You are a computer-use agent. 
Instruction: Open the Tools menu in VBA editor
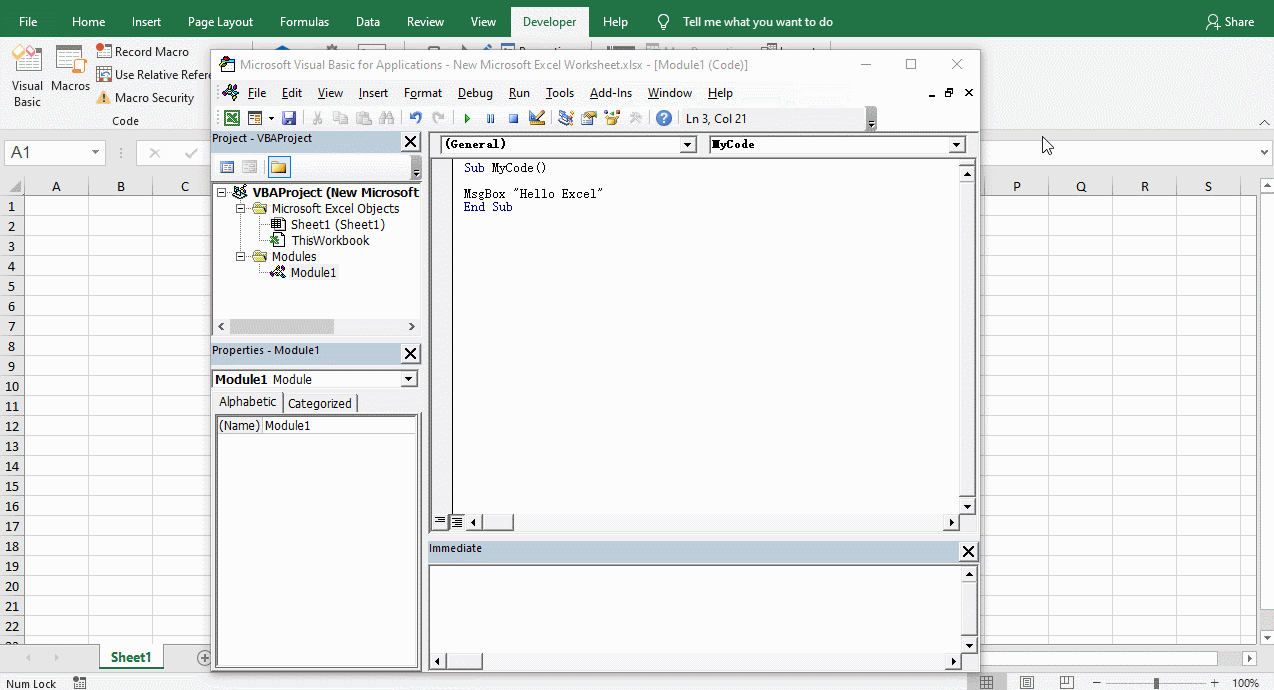[560, 93]
